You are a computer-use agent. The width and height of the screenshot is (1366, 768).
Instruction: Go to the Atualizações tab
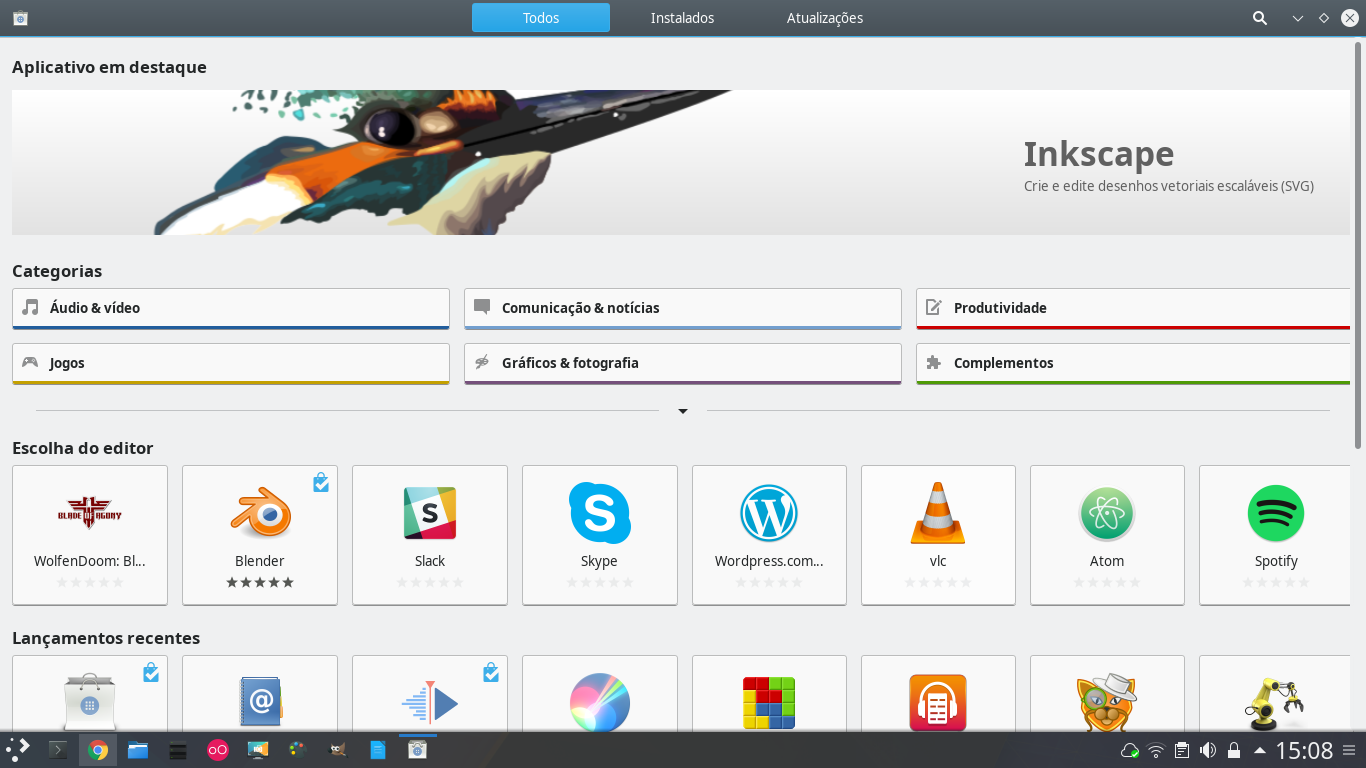coord(825,18)
